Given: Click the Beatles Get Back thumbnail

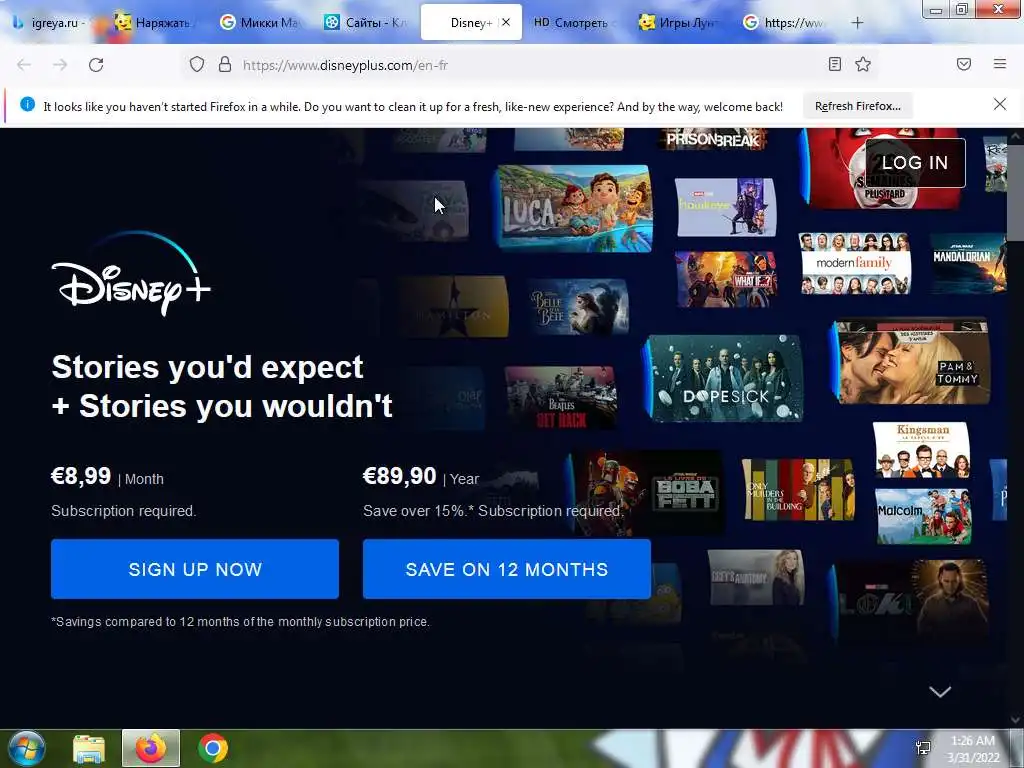Looking at the screenshot, I should tap(560, 398).
